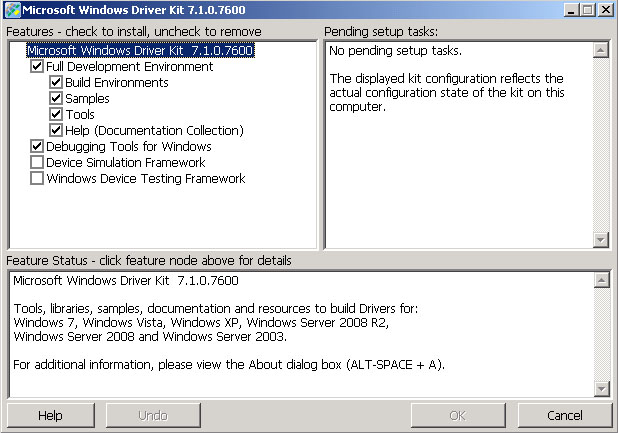Click the Driver Kit title bar icon
The height and width of the screenshot is (433, 618).
(13, 9)
